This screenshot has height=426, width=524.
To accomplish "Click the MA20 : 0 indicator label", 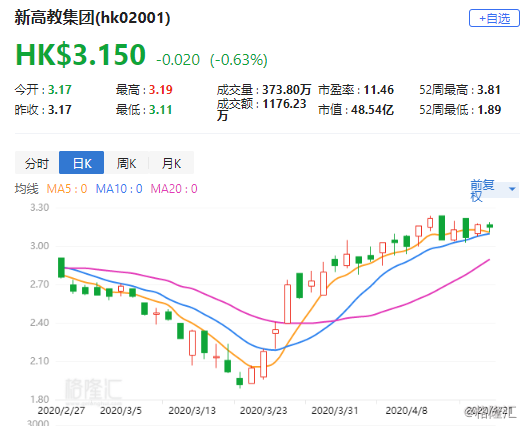I will pyautogui.click(x=174, y=189).
